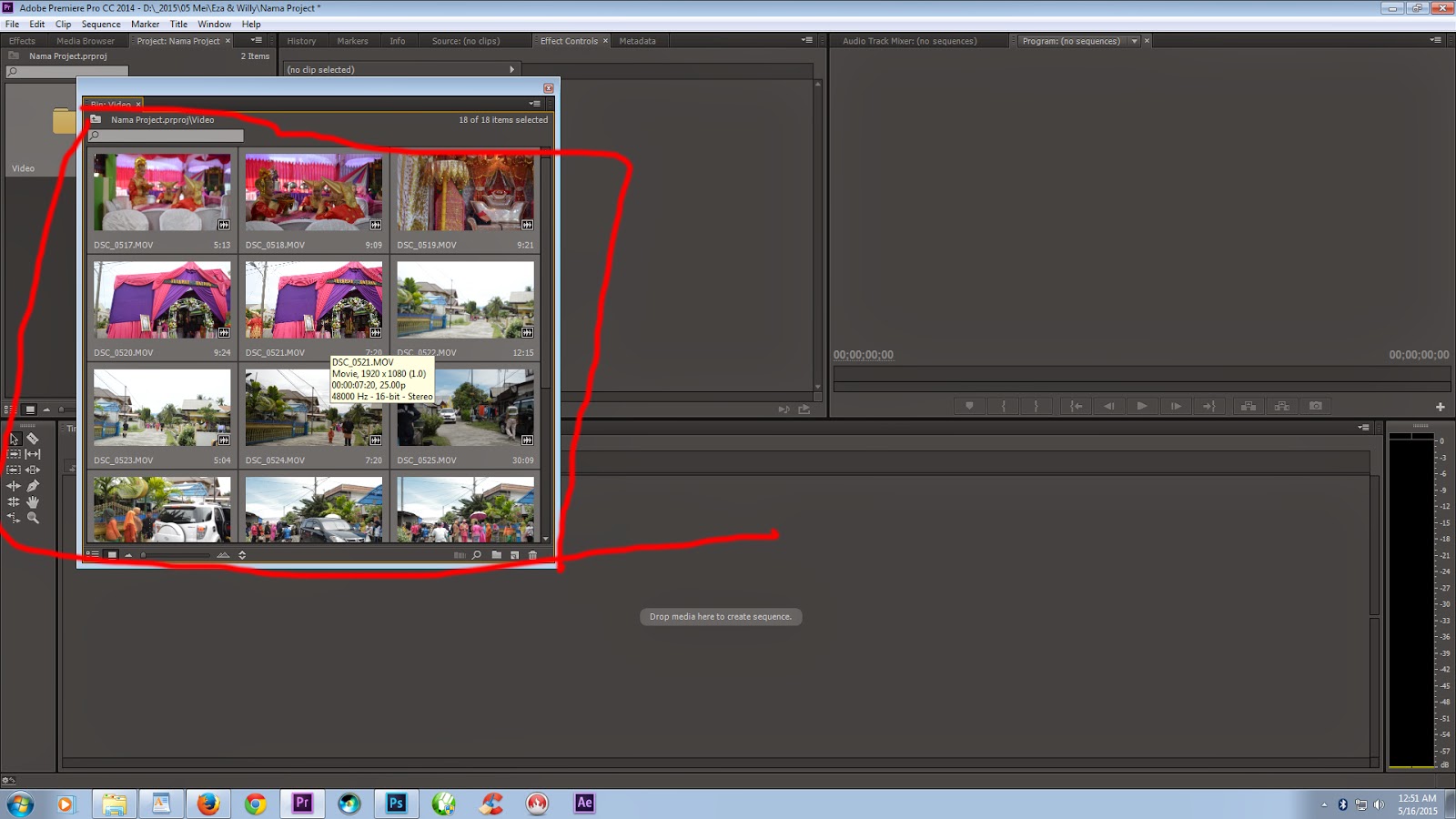1456x819 pixels.
Task: Select the Razor tool
Action: point(33,438)
